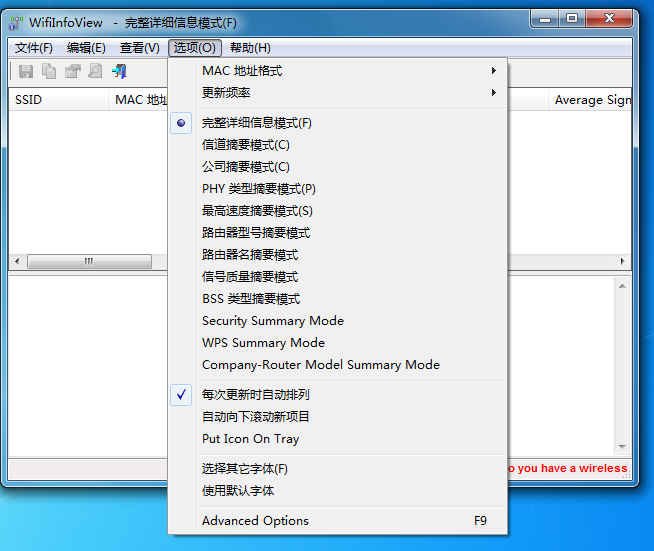Expand the 更新频率 submenu
This screenshot has width=654, height=551.
[338, 93]
